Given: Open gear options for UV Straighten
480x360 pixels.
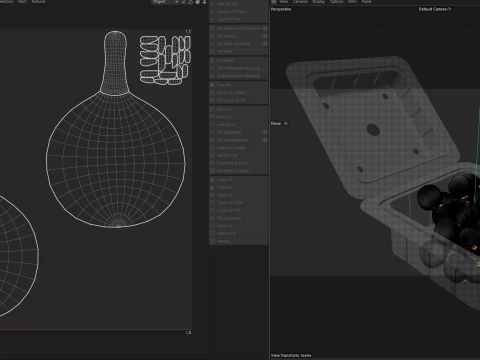Looking at the screenshot, I should point(265,132).
